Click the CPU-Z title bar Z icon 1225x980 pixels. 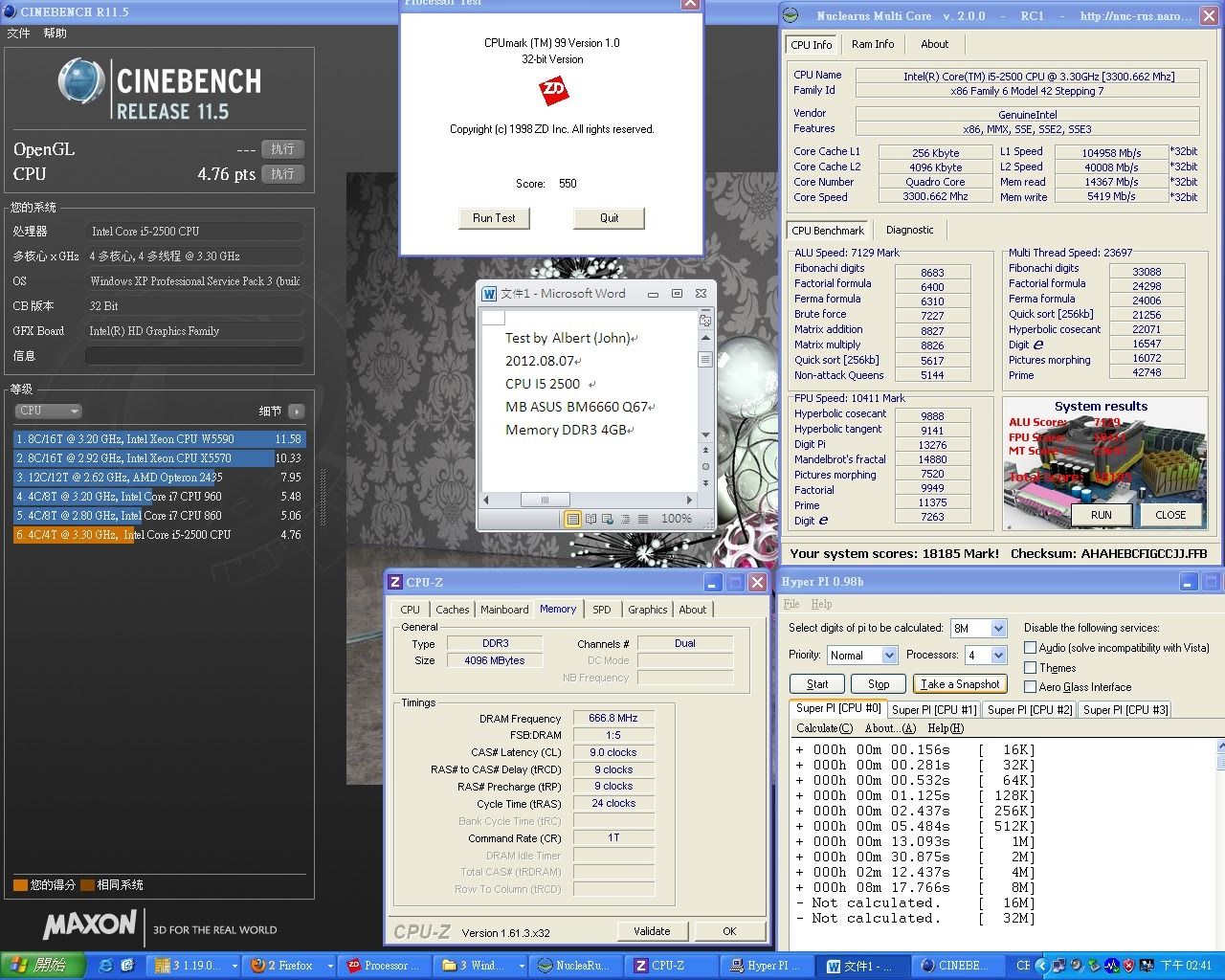tap(394, 582)
